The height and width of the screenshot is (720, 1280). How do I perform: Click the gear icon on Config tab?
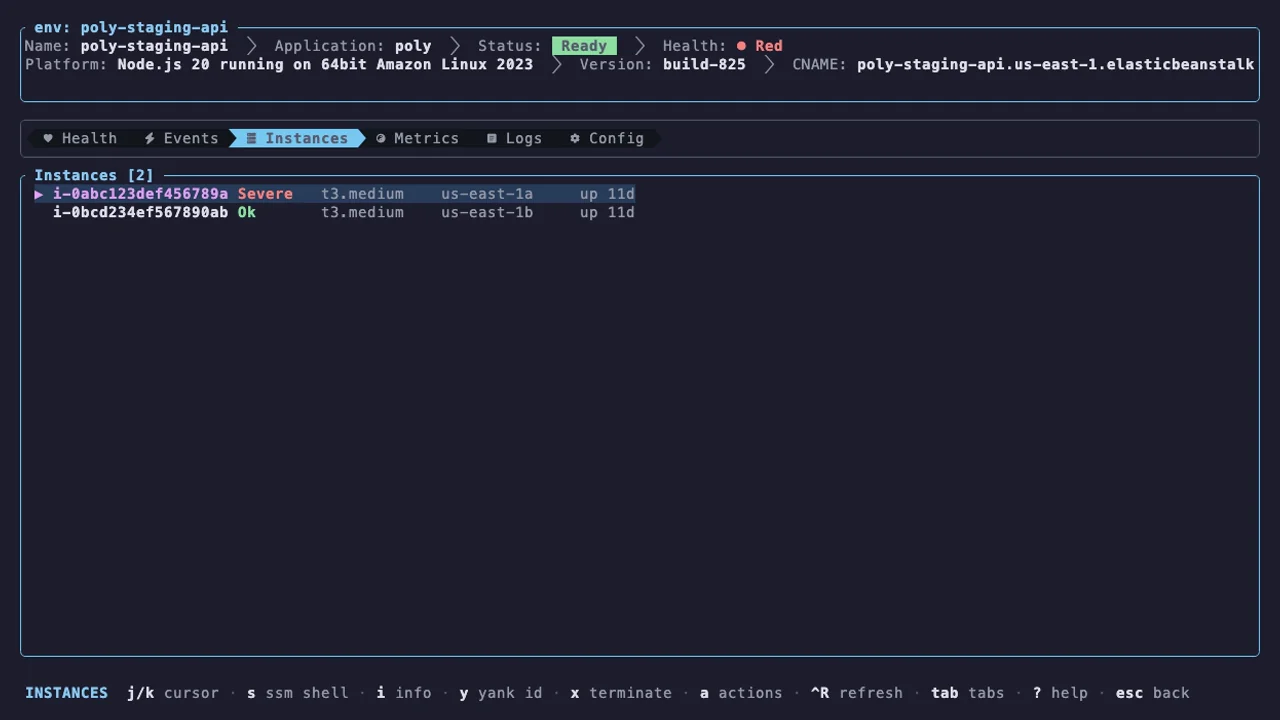click(575, 138)
